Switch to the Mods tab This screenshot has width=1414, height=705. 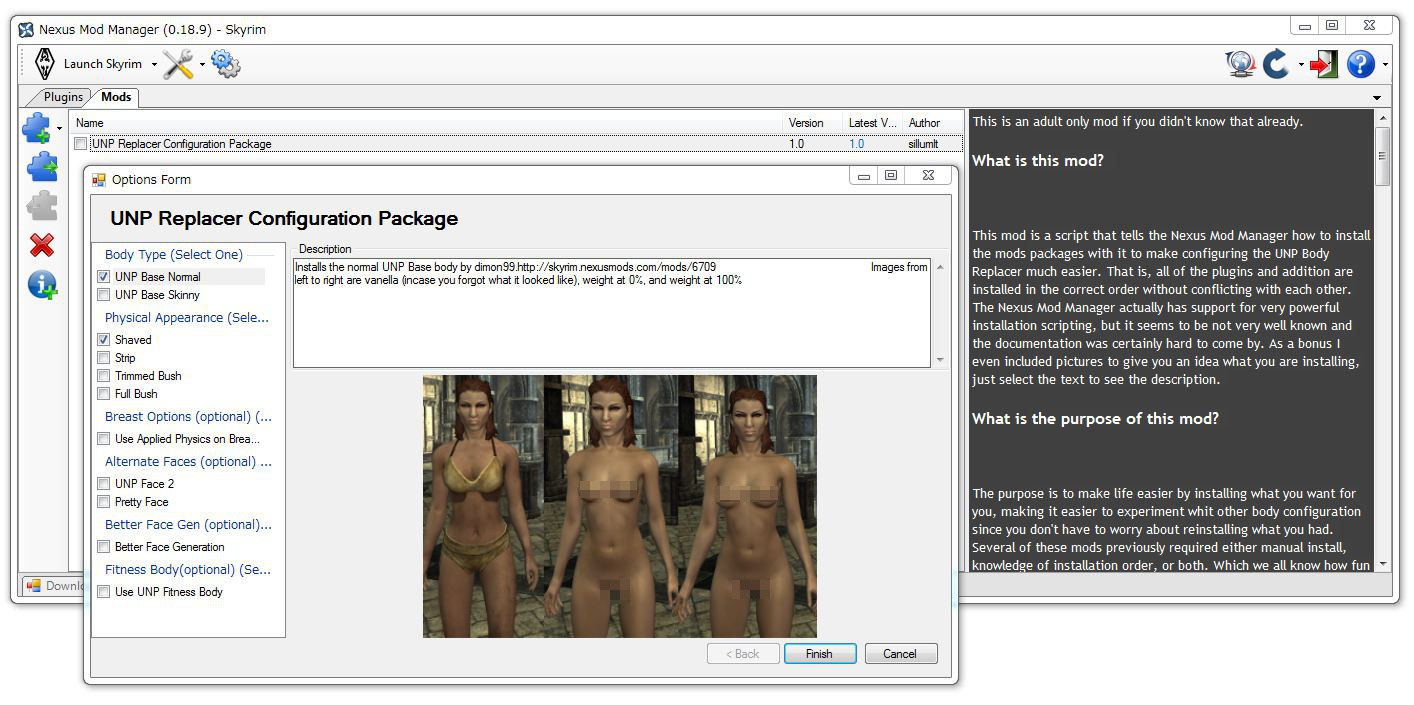[116, 97]
